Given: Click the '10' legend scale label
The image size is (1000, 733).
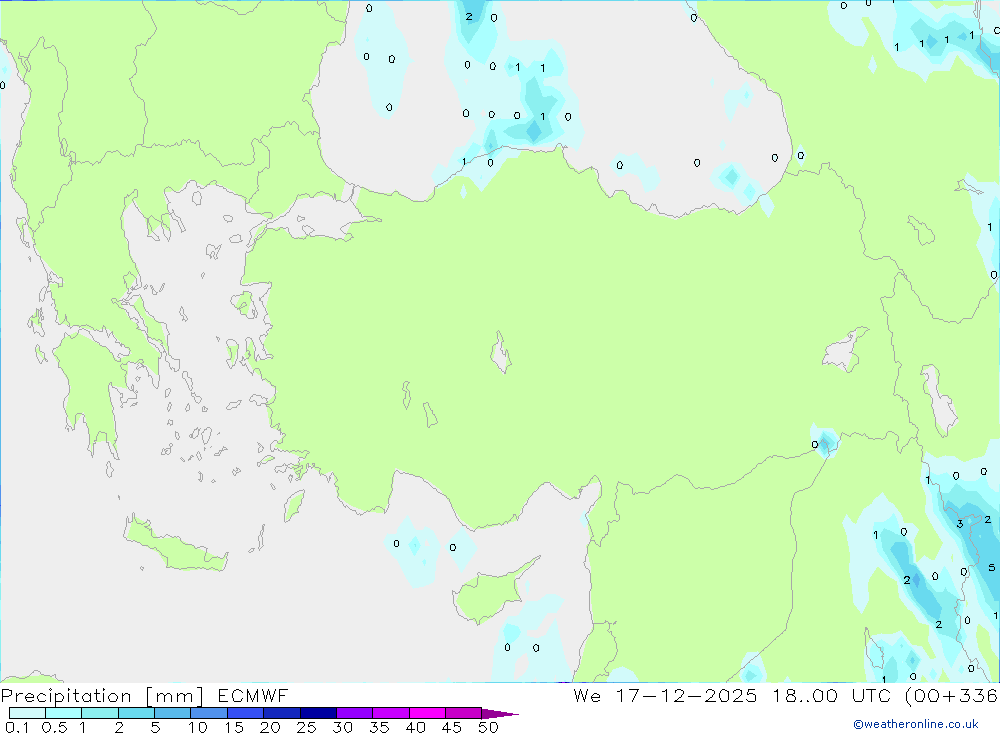Looking at the screenshot, I should pos(198,727).
